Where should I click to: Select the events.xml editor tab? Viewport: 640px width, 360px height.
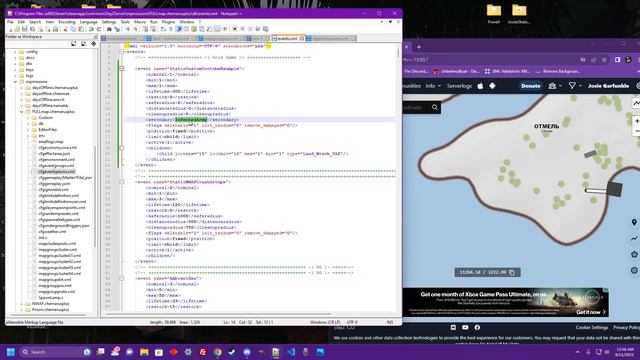coord(287,38)
